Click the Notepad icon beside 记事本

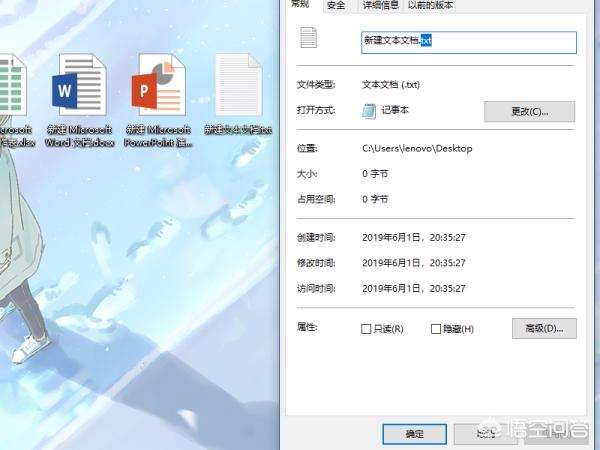369,111
